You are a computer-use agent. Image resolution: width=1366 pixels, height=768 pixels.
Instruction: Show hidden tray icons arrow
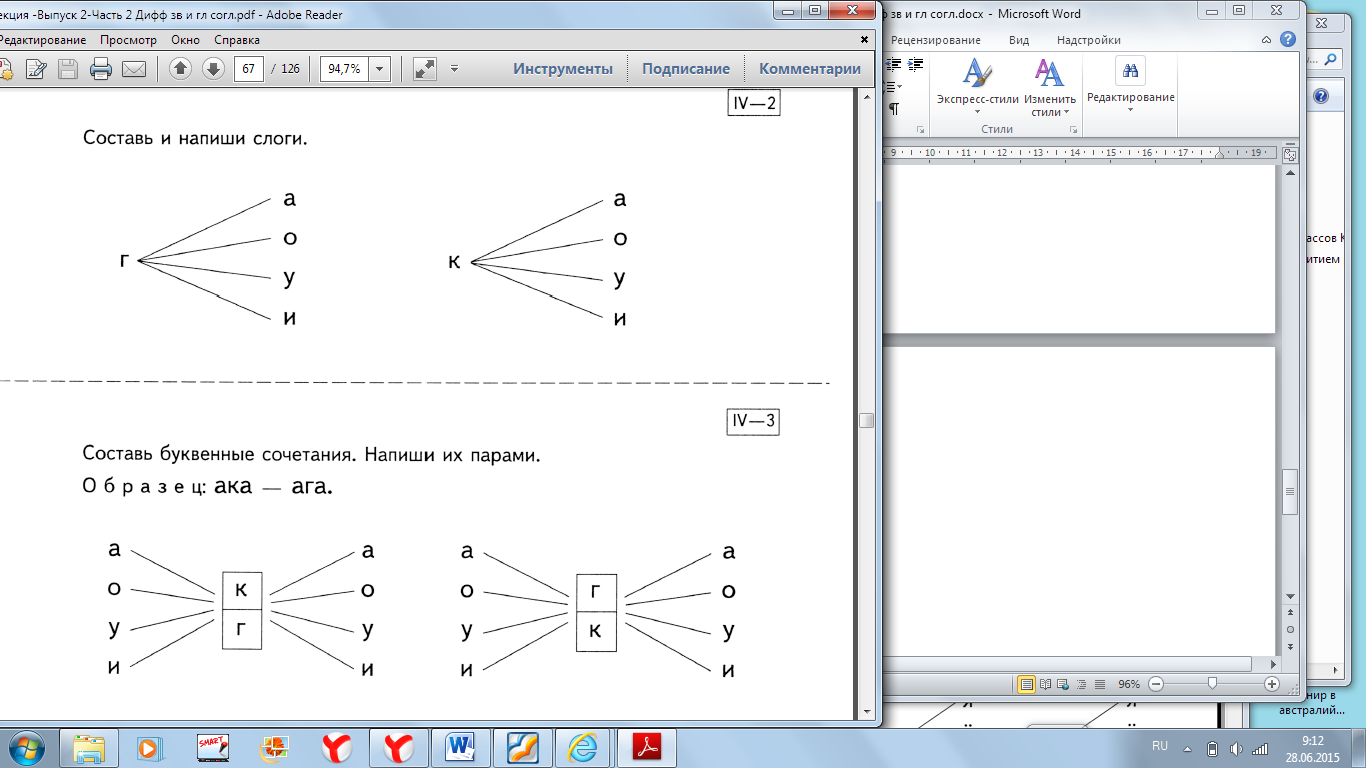click(1187, 748)
